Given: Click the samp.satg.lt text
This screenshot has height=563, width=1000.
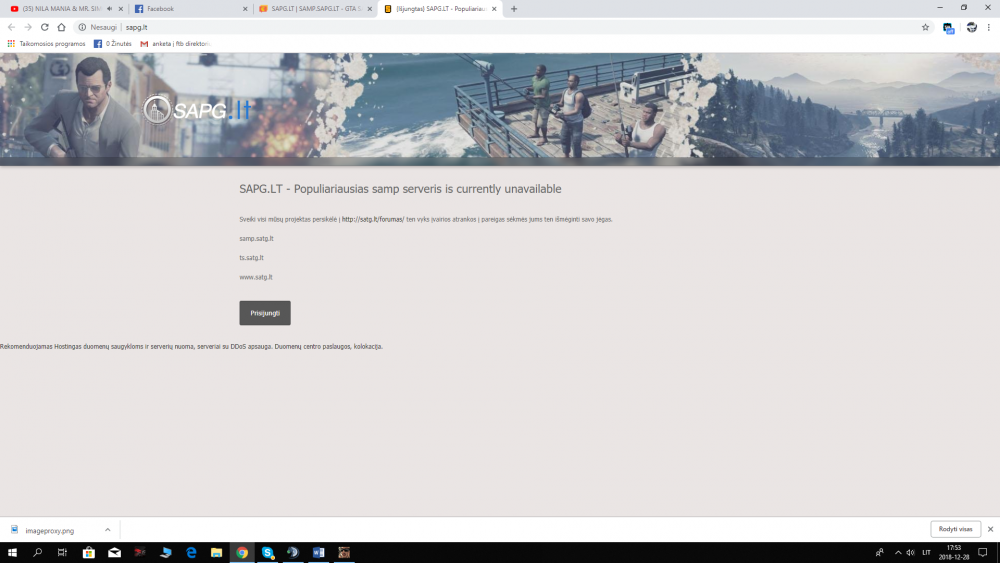Looking at the screenshot, I should [x=256, y=238].
